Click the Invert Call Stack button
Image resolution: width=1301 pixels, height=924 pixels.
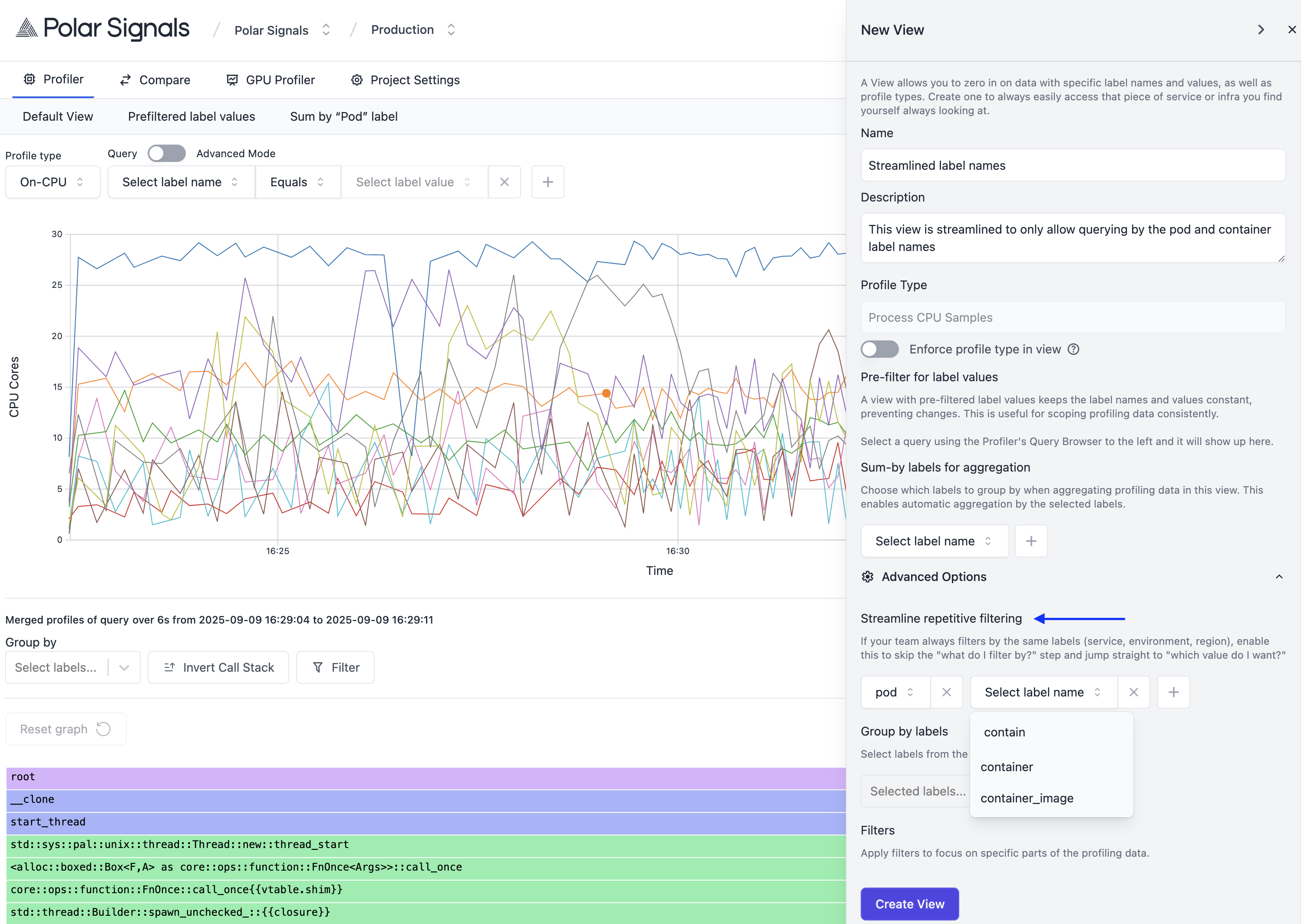(x=218, y=667)
